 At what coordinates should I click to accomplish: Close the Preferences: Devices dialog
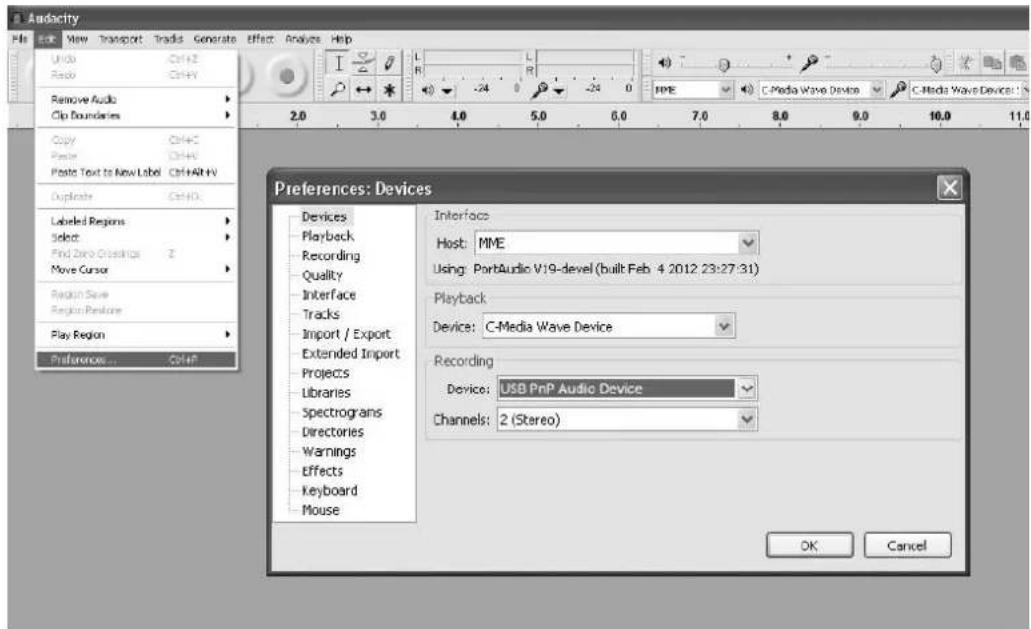950,189
